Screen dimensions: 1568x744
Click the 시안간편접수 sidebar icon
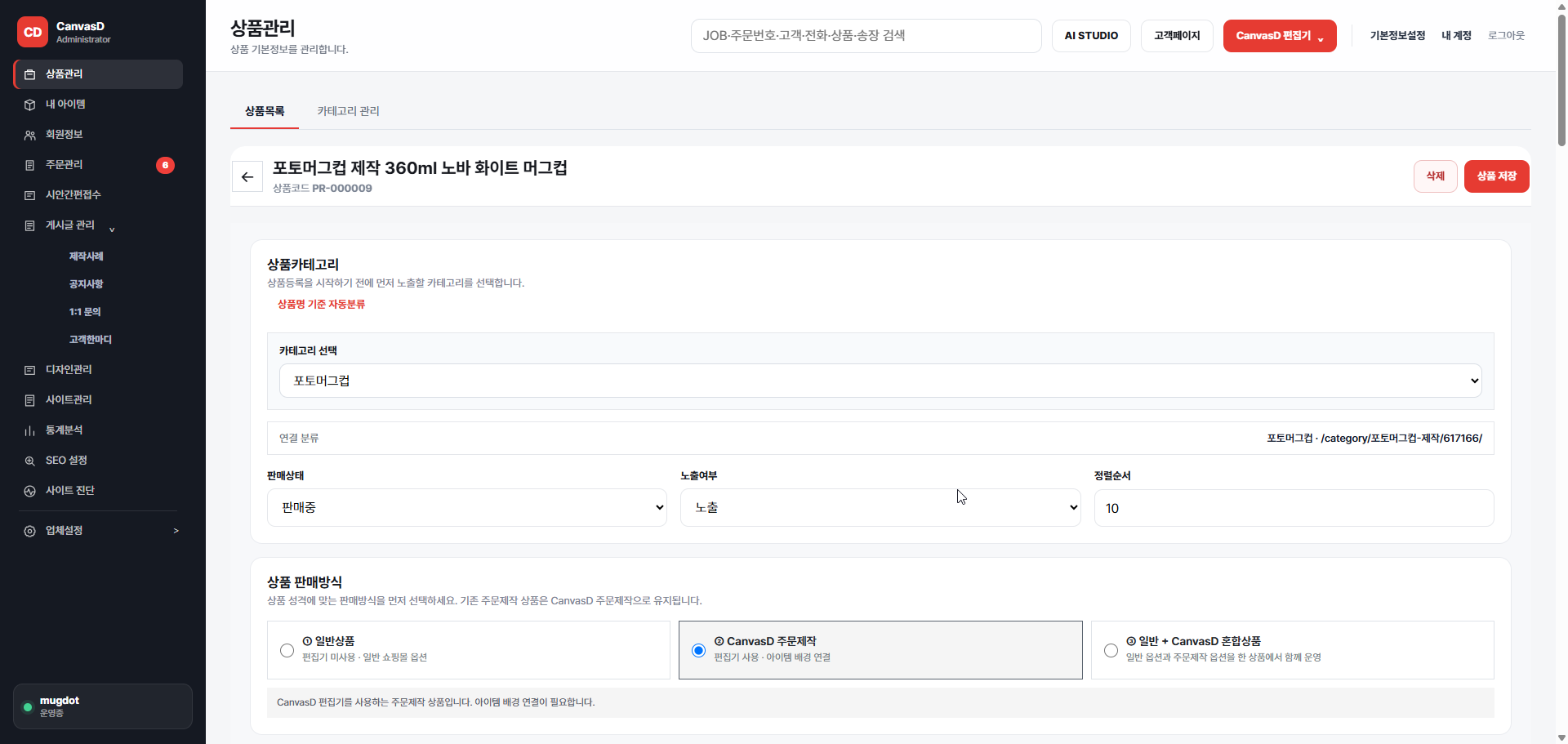(30, 195)
